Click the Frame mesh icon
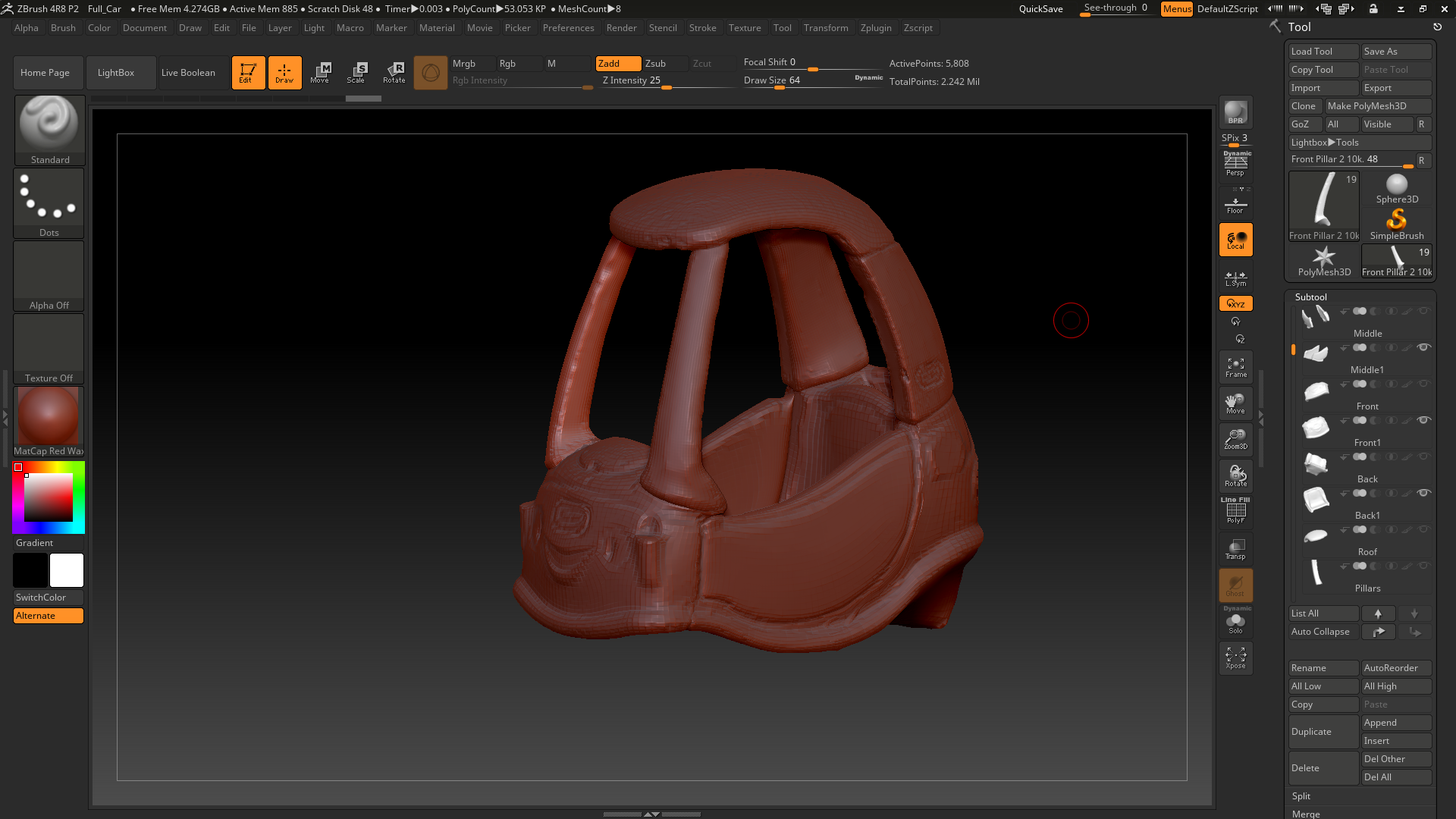 pos(1235,368)
